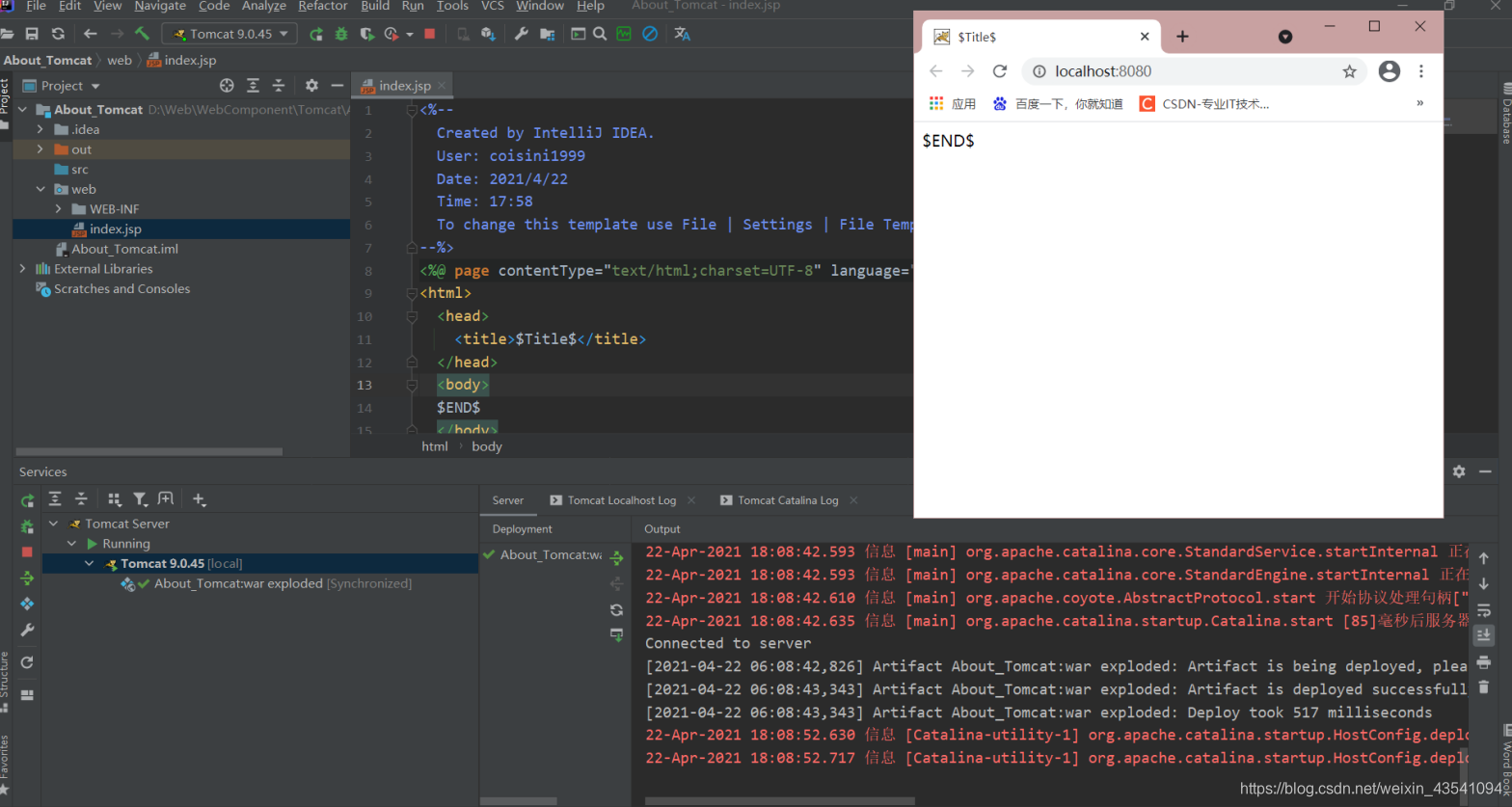The image size is (1512, 807).
Task: Open the Build menu
Action: (375, 6)
